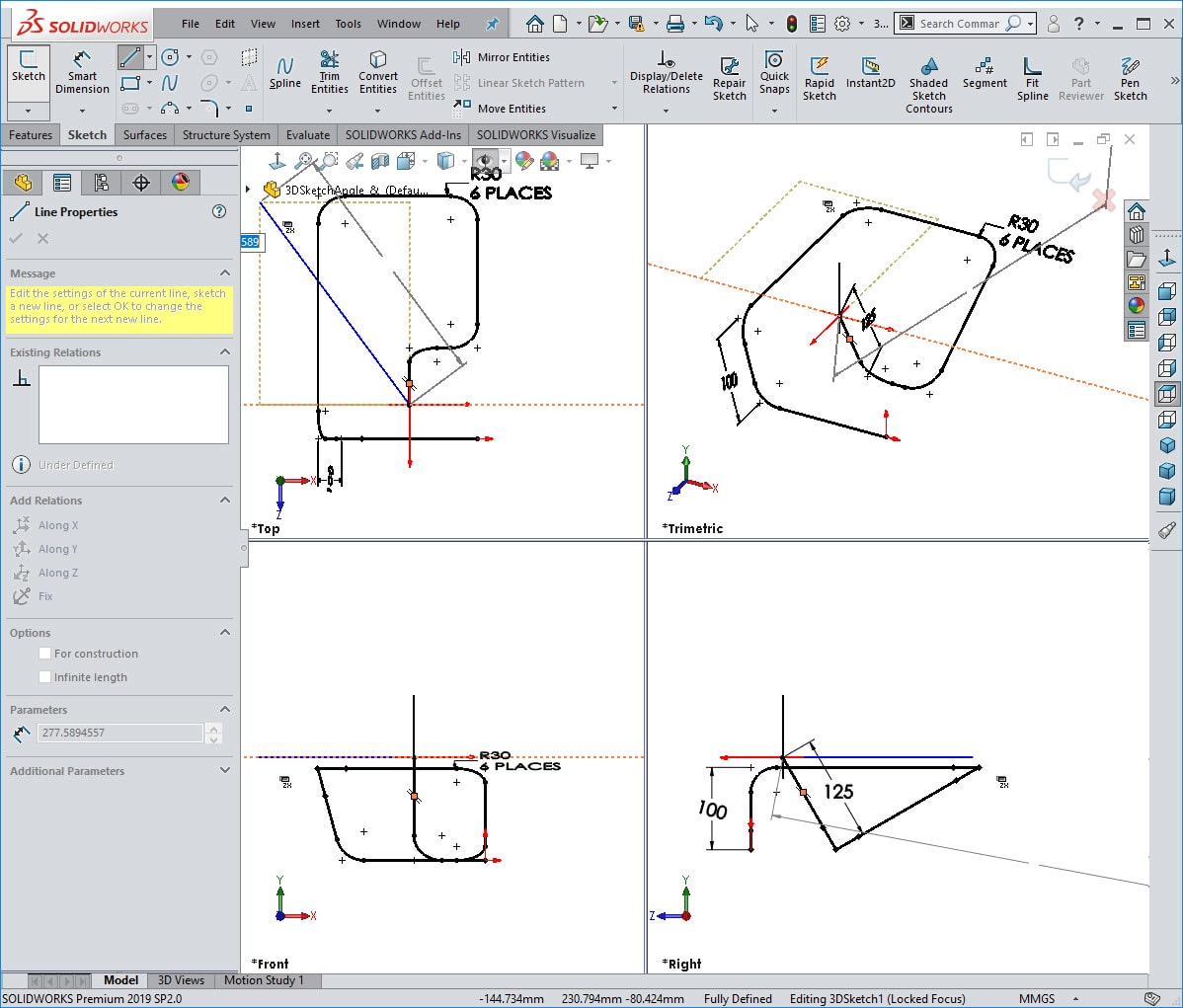Click the 277.5894557 parameter input field
The width and height of the screenshot is (1183, 1008).
click(x=118, y=734)
